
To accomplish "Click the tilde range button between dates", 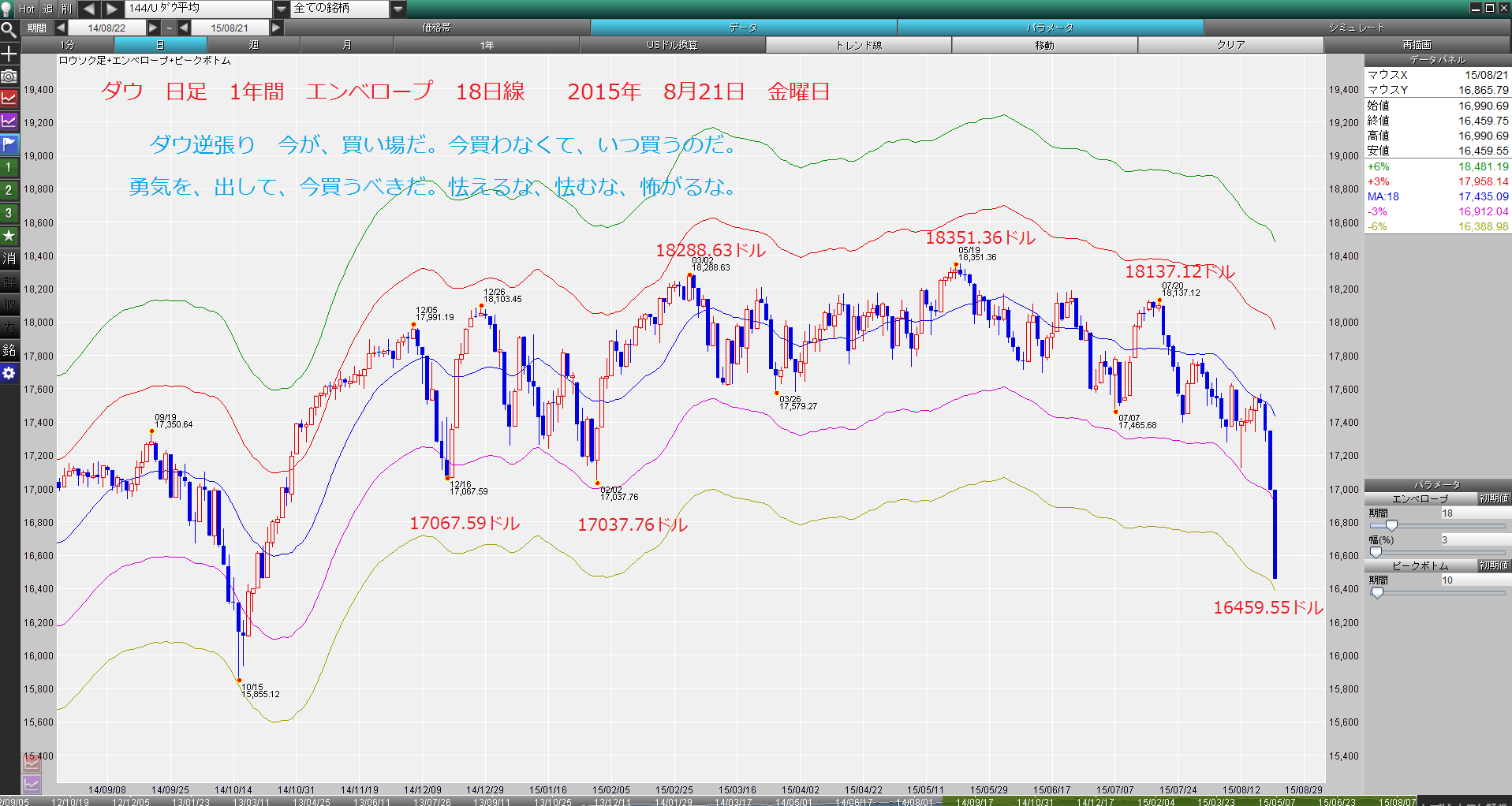I will pos(169,28).
